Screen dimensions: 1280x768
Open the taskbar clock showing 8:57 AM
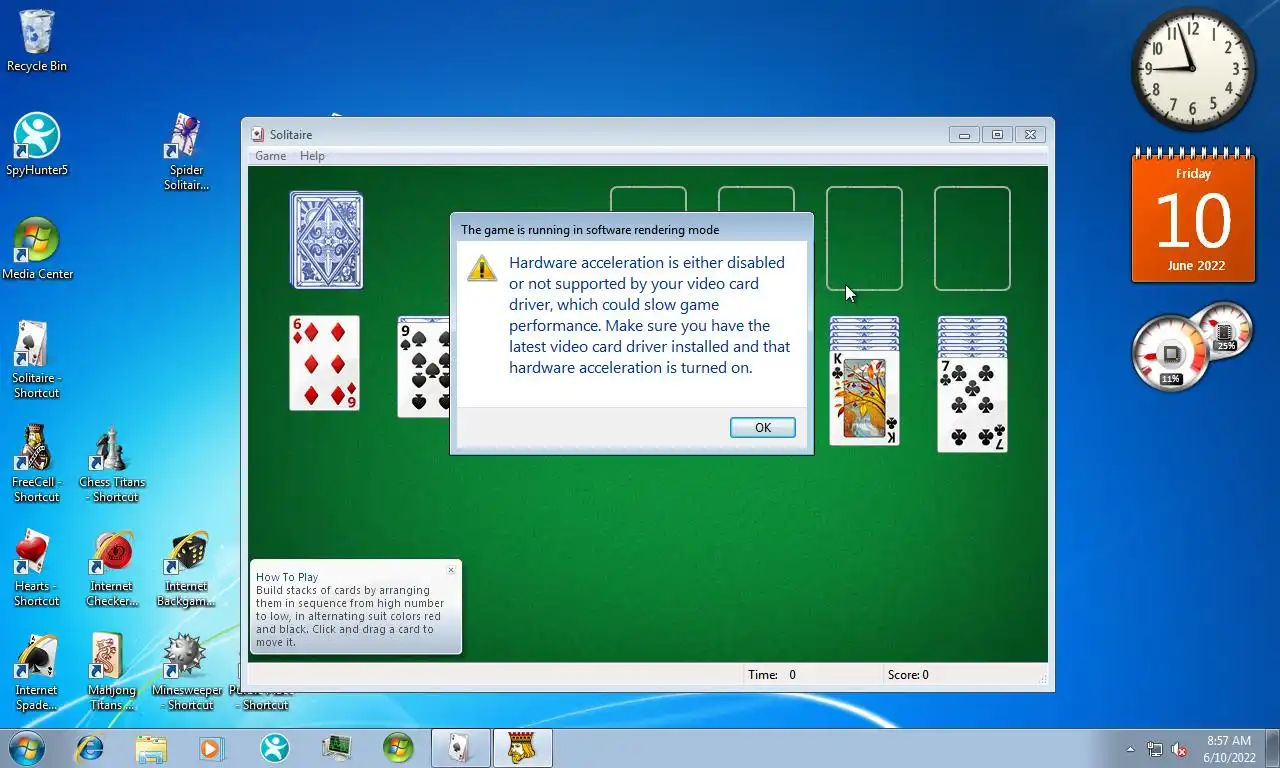click(x=1229, y=749)
